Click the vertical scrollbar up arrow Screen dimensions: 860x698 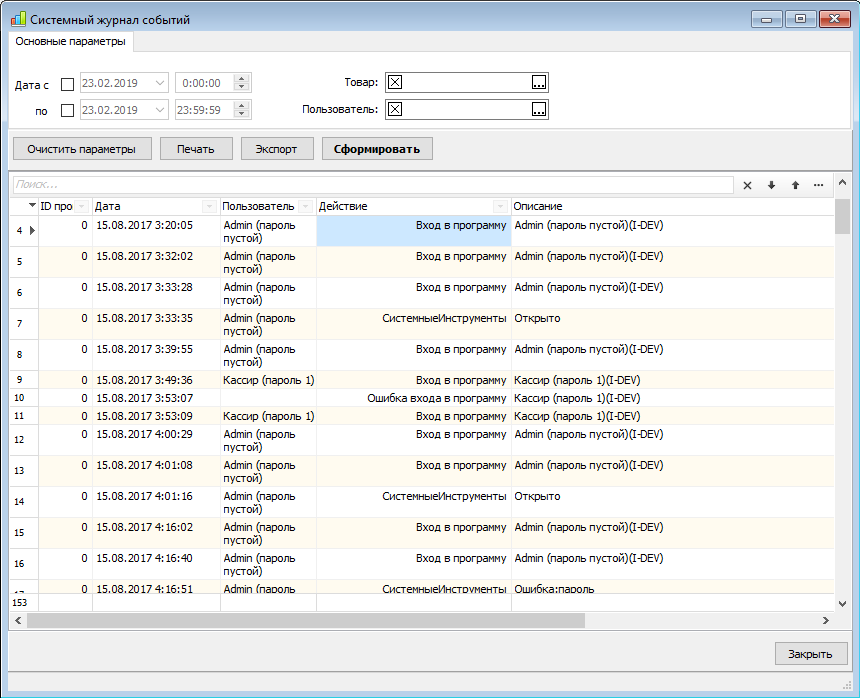pyautogui.click(x=842, y=183)
